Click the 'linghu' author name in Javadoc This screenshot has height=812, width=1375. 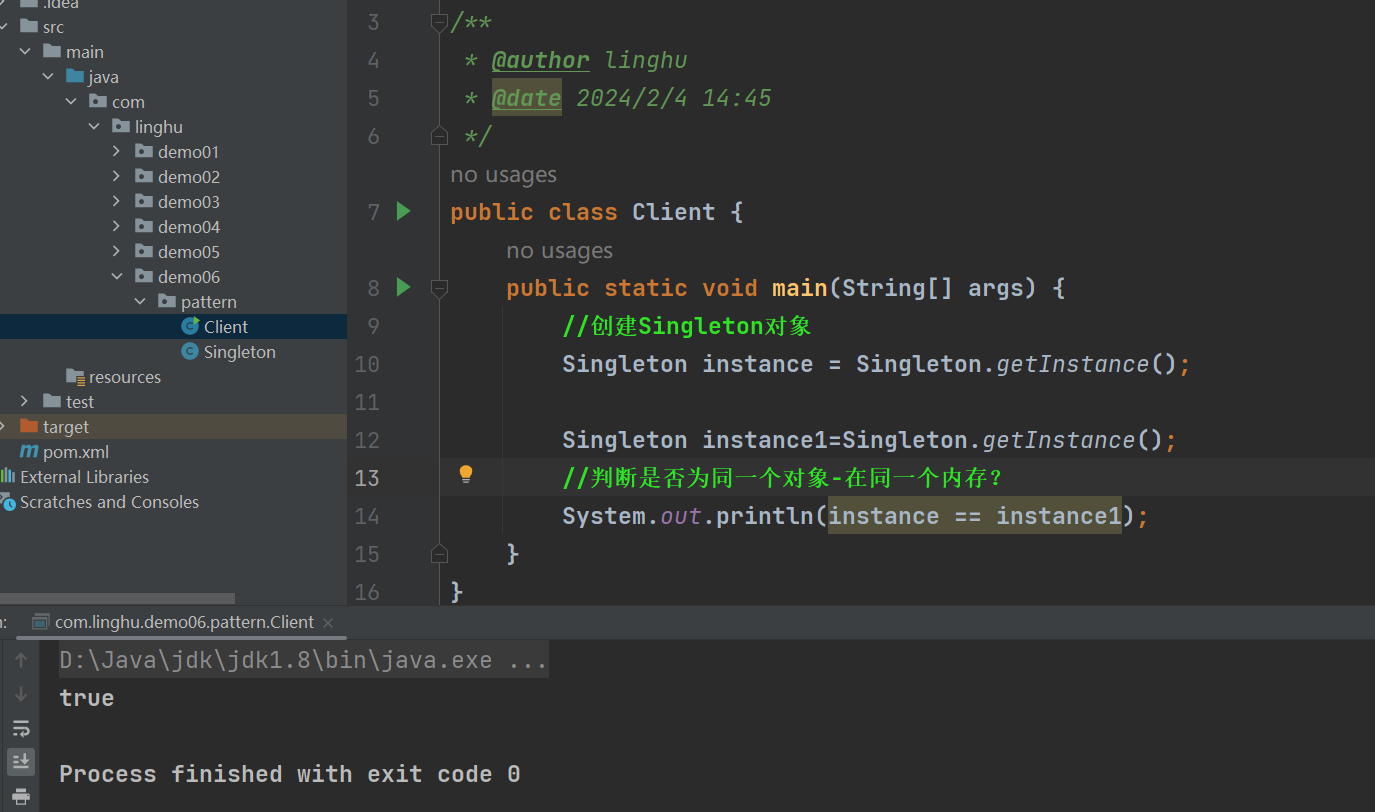(646, 61)
